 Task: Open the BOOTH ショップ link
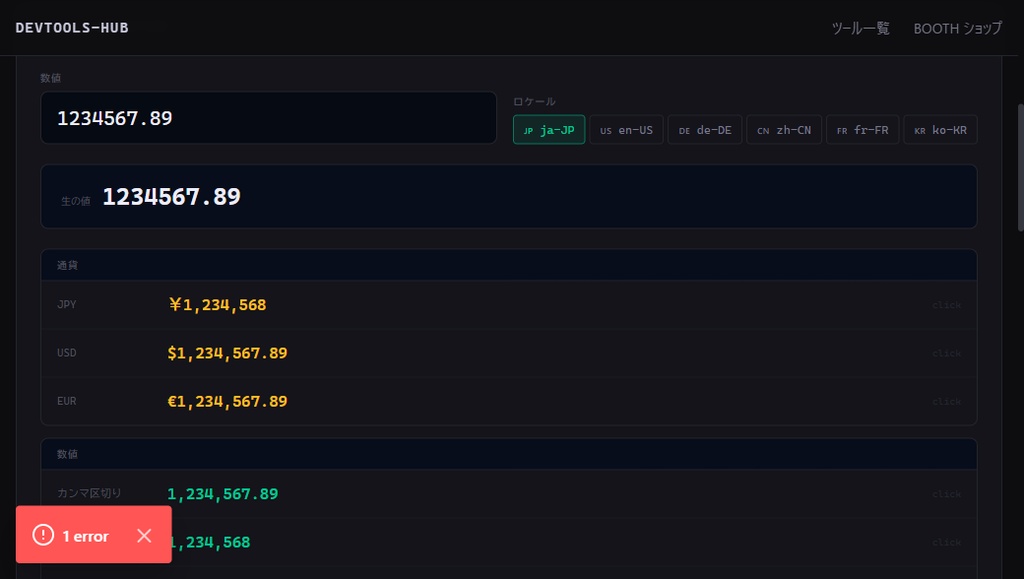pos(957,29)
